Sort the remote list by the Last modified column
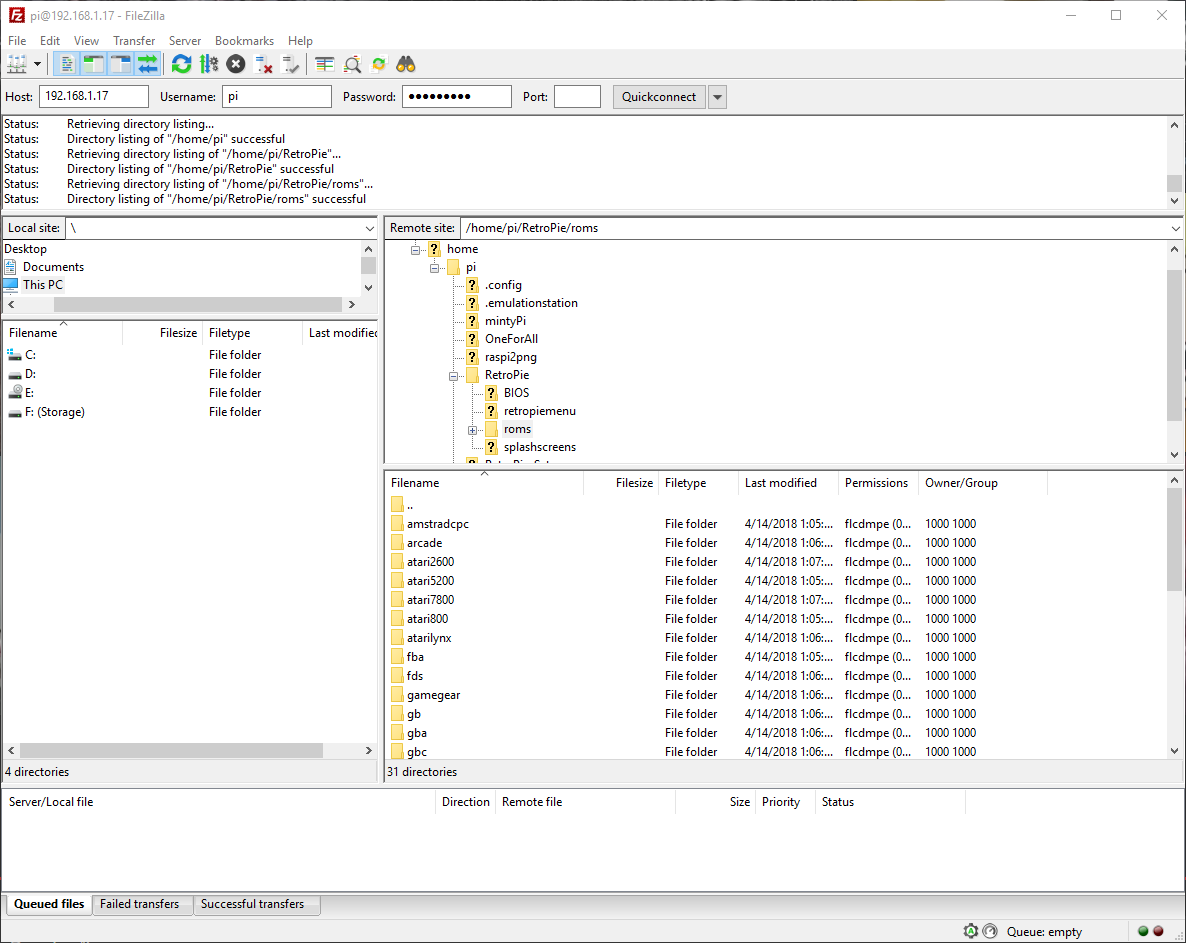This screenshot has width=1186, height=943. (787, 483)
